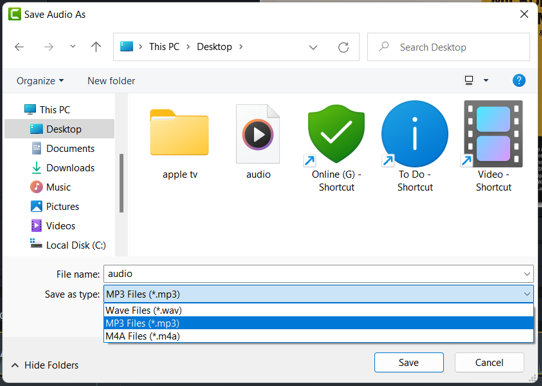Select Desktop in the navigation pane
Viewport: 542px width, 386px height.
click(59, 129)
